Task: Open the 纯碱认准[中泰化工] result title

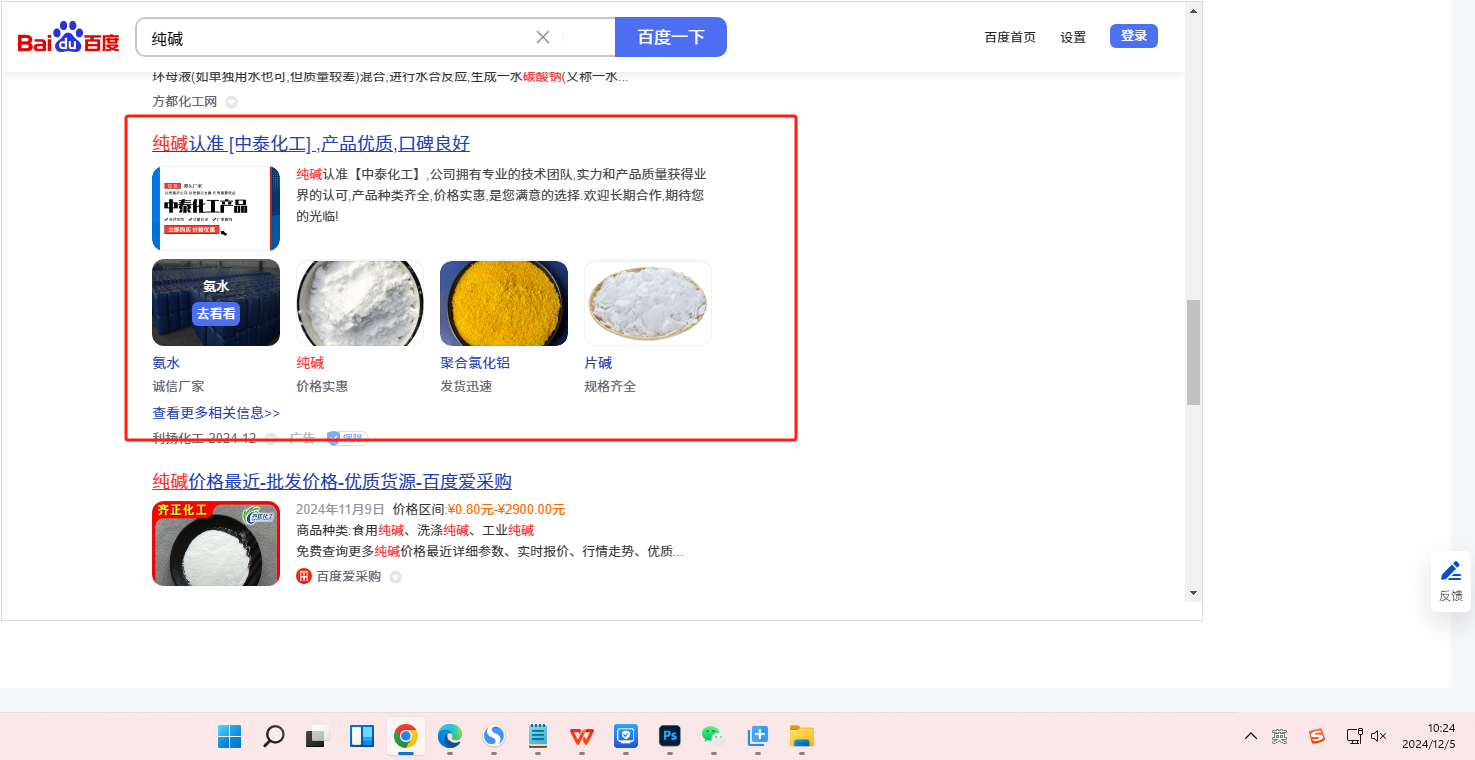Action: 311,143
